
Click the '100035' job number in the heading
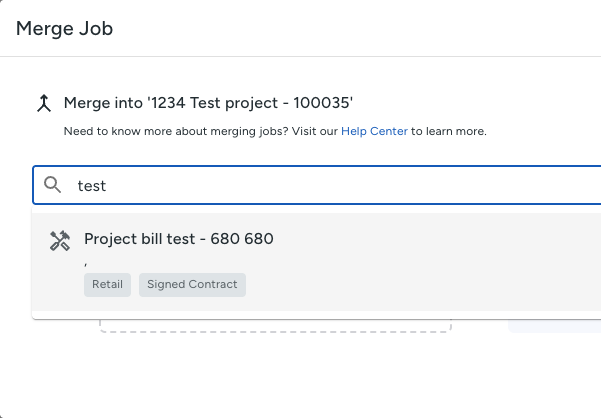[x=322, y=103]
